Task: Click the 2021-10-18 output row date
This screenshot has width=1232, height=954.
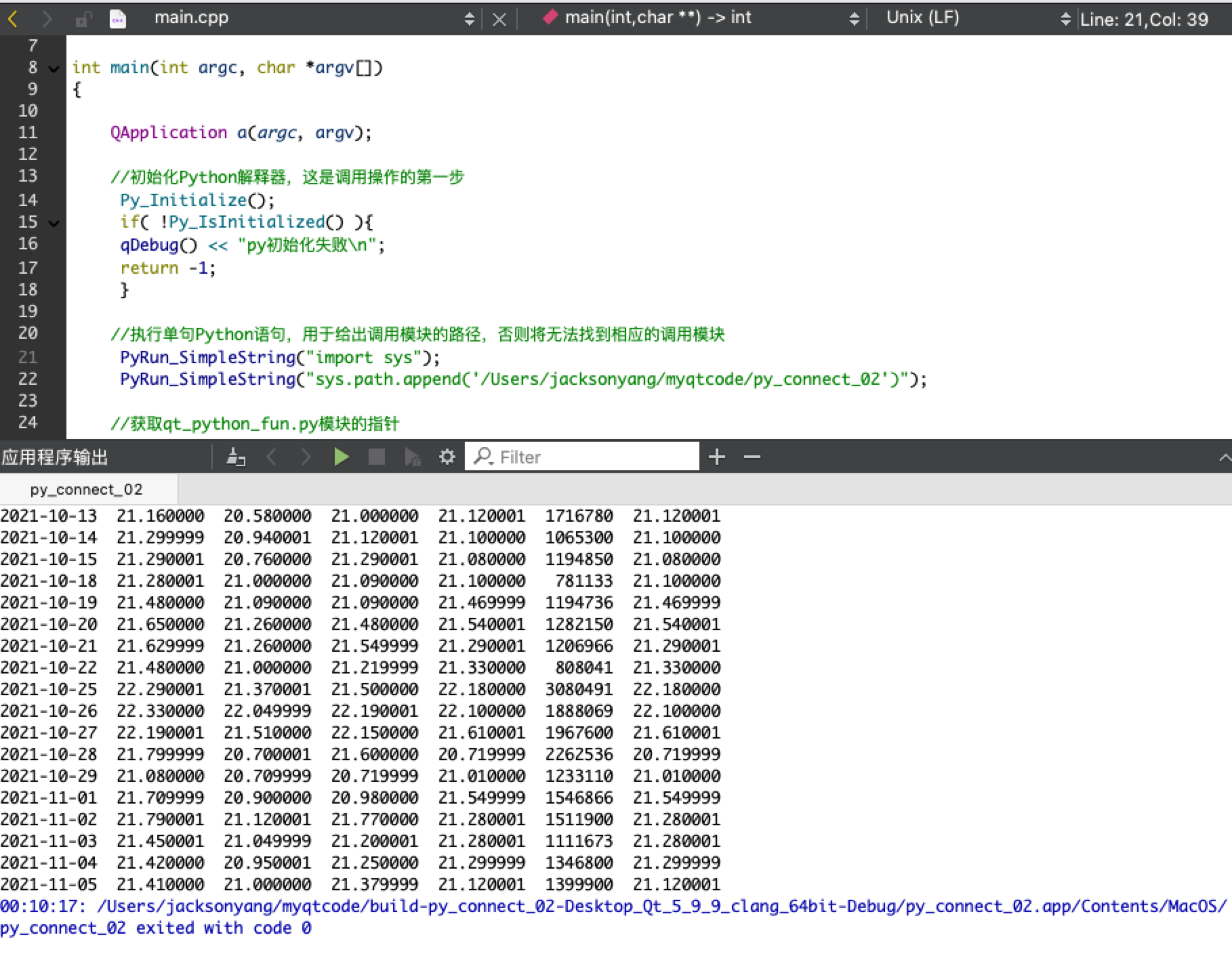Action: (x=49, y=581)
